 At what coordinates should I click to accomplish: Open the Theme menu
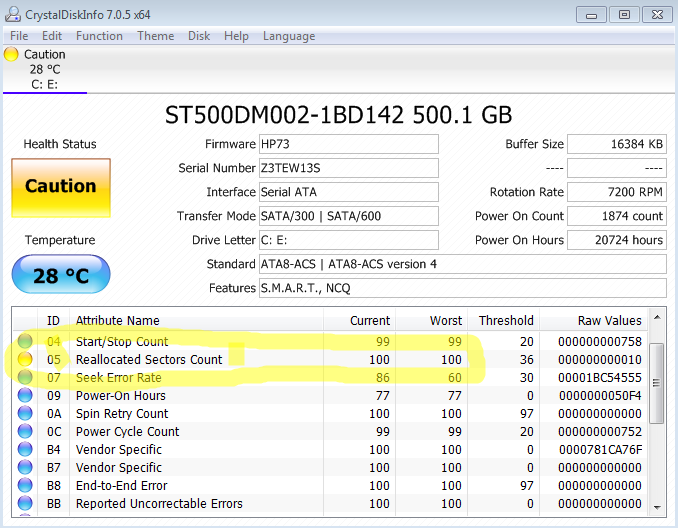(156, 36)
